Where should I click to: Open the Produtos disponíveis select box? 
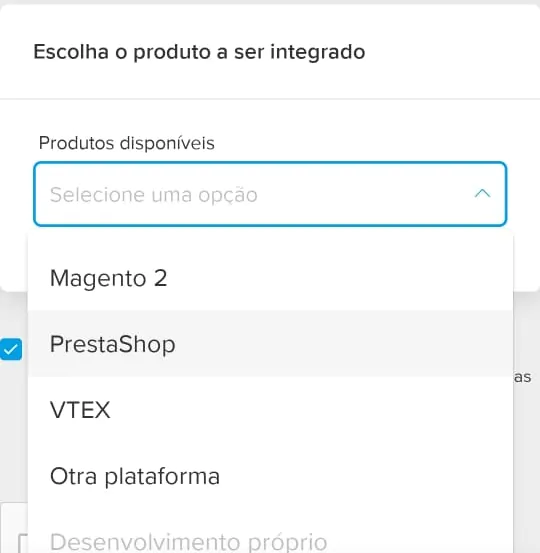coord(270,194)
